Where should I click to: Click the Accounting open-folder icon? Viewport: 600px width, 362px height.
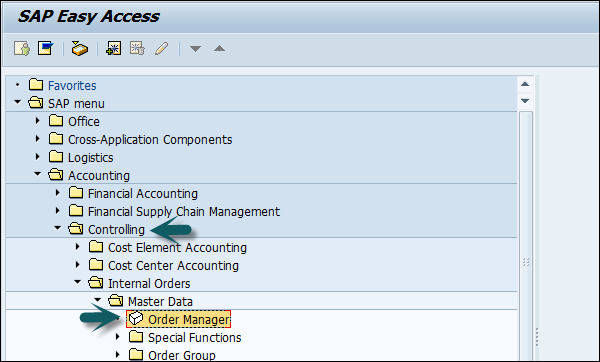(55, 174)
